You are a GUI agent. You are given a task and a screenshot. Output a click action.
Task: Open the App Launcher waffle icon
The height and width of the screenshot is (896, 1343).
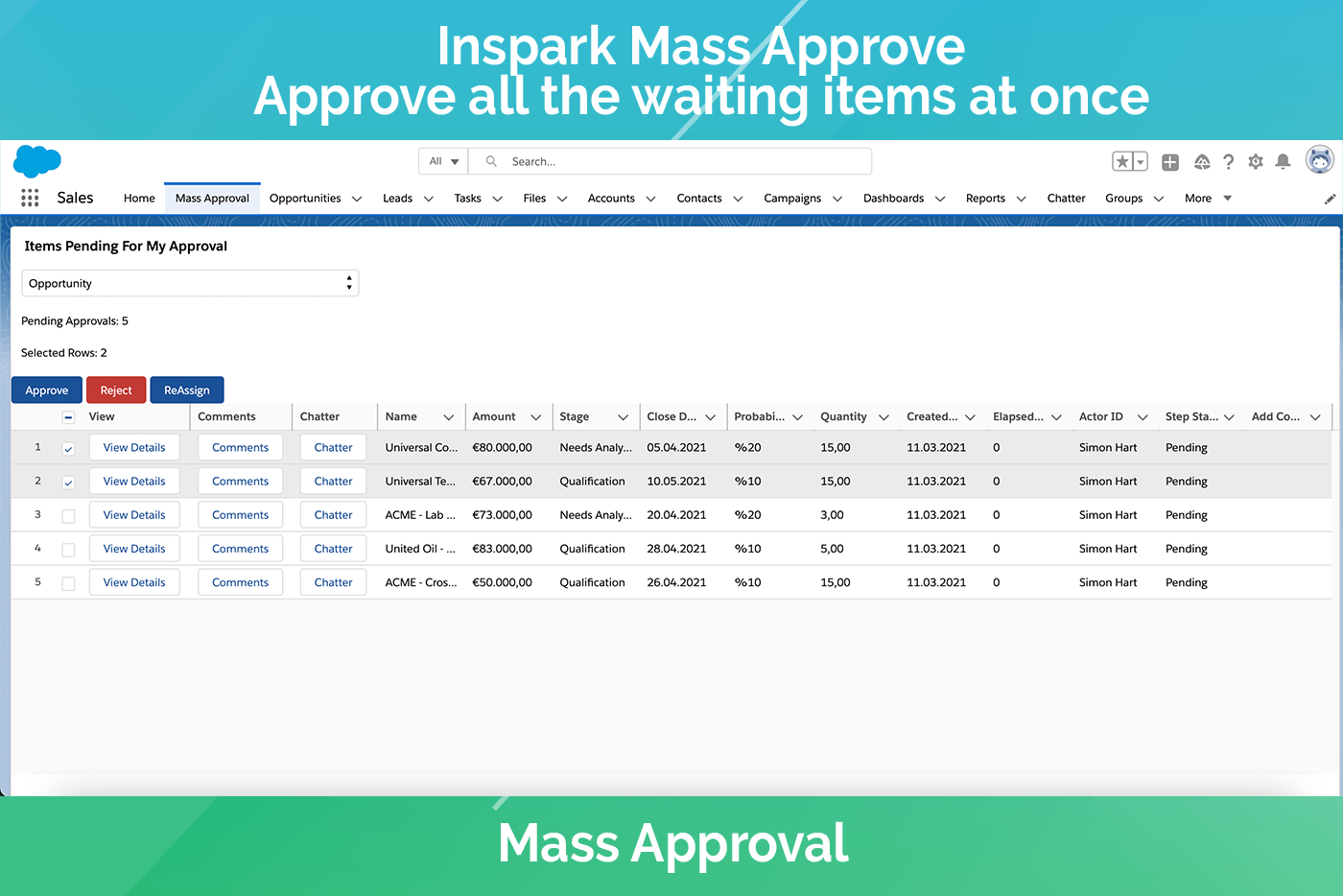(x=29, y=198)
